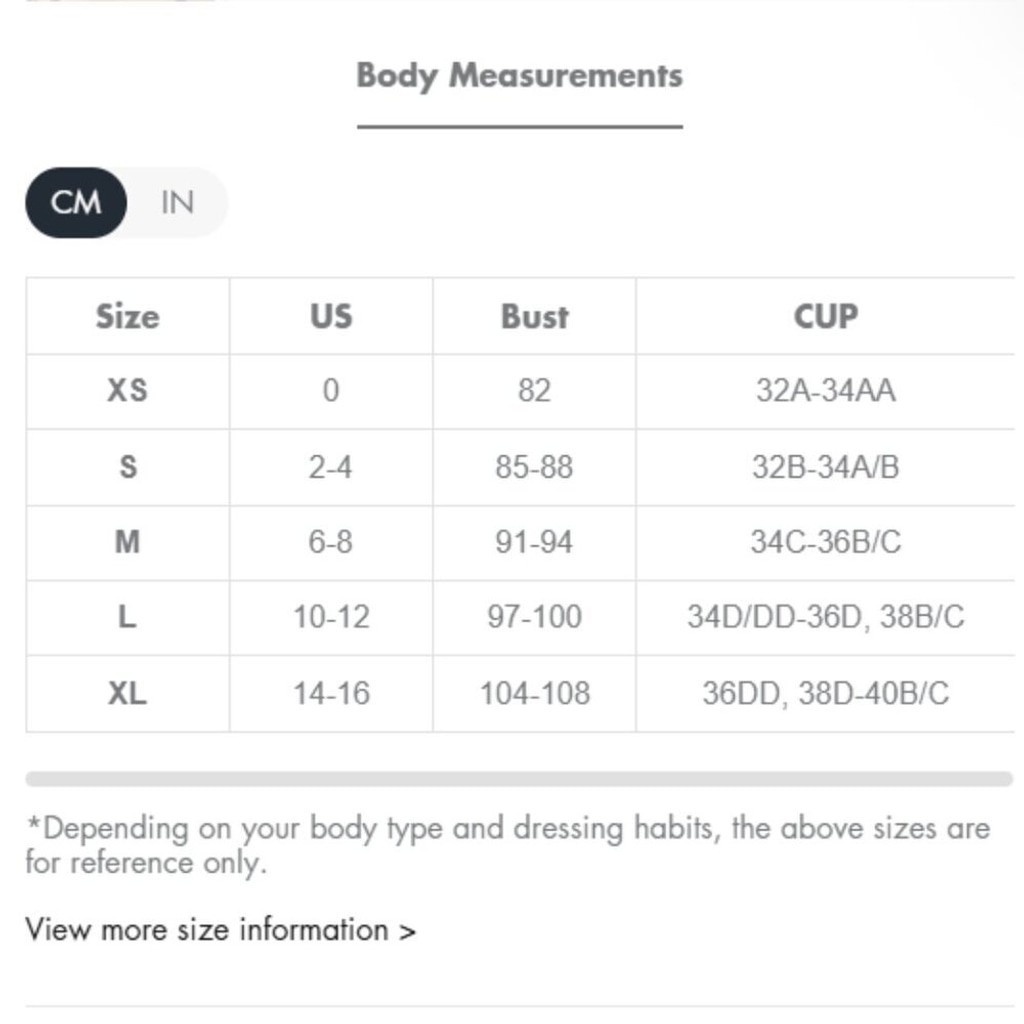This screenshot has width=1024, height=1024.
Task: Click the reference-only disclaimer text
Action: pos(508,845)
